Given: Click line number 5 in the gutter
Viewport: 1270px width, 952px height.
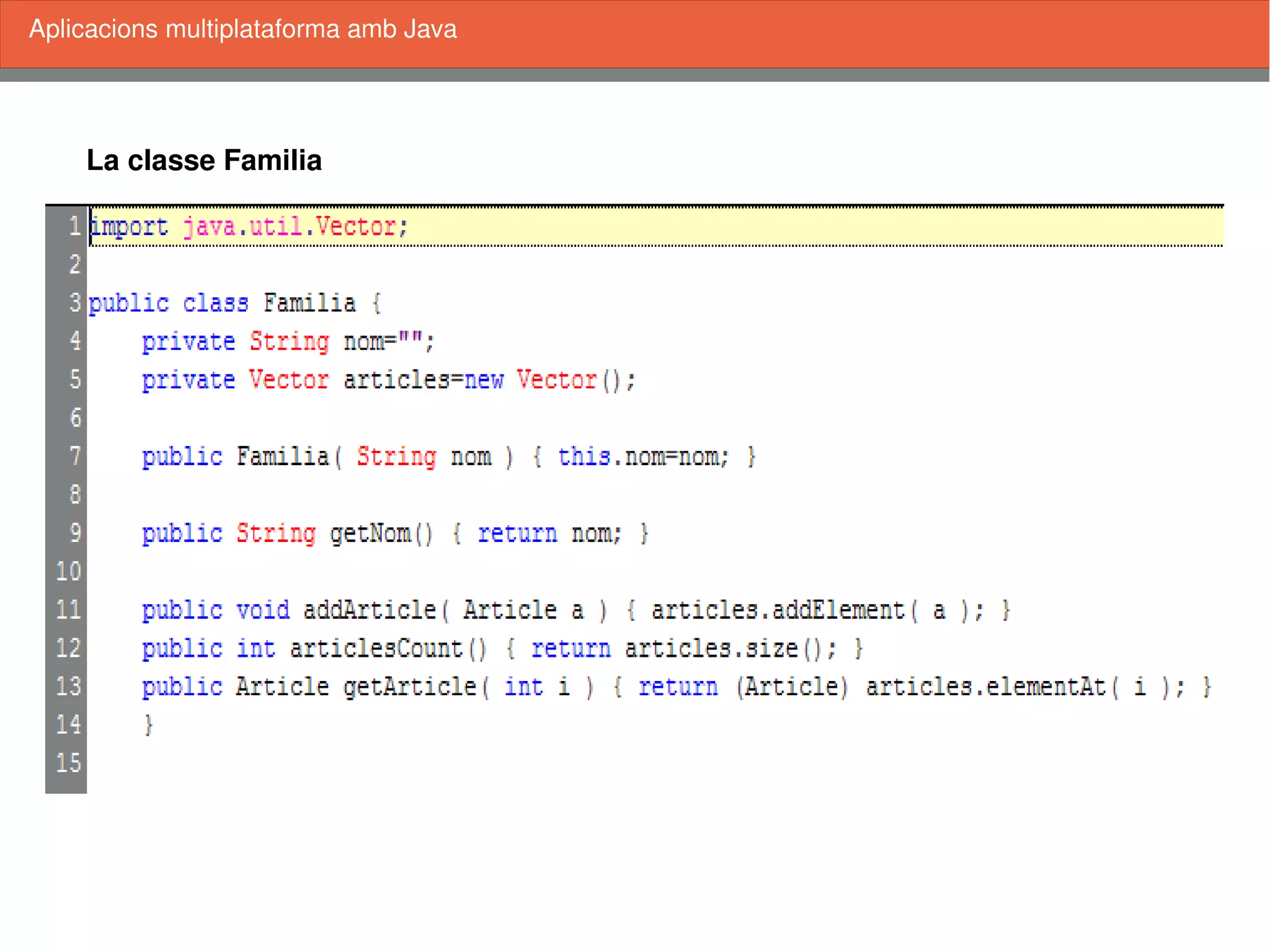Looking at the screenshot, I should pyautogui.click(x=74, y=380).
